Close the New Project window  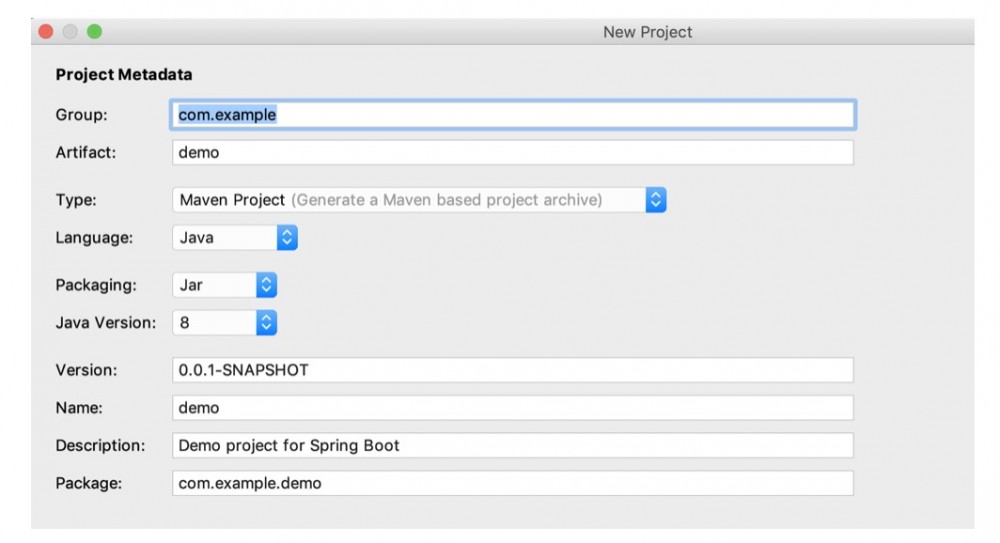point(46,32)
